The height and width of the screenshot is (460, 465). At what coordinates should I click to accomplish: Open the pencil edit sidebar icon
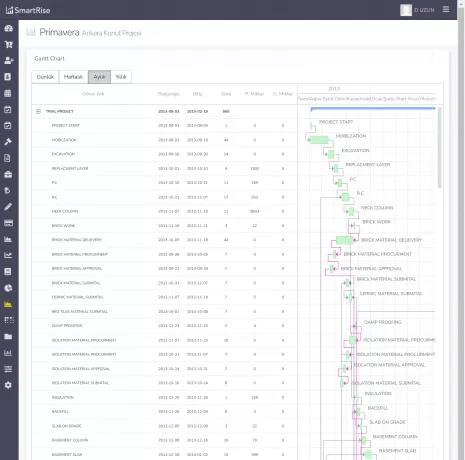(x=8, y=207)
